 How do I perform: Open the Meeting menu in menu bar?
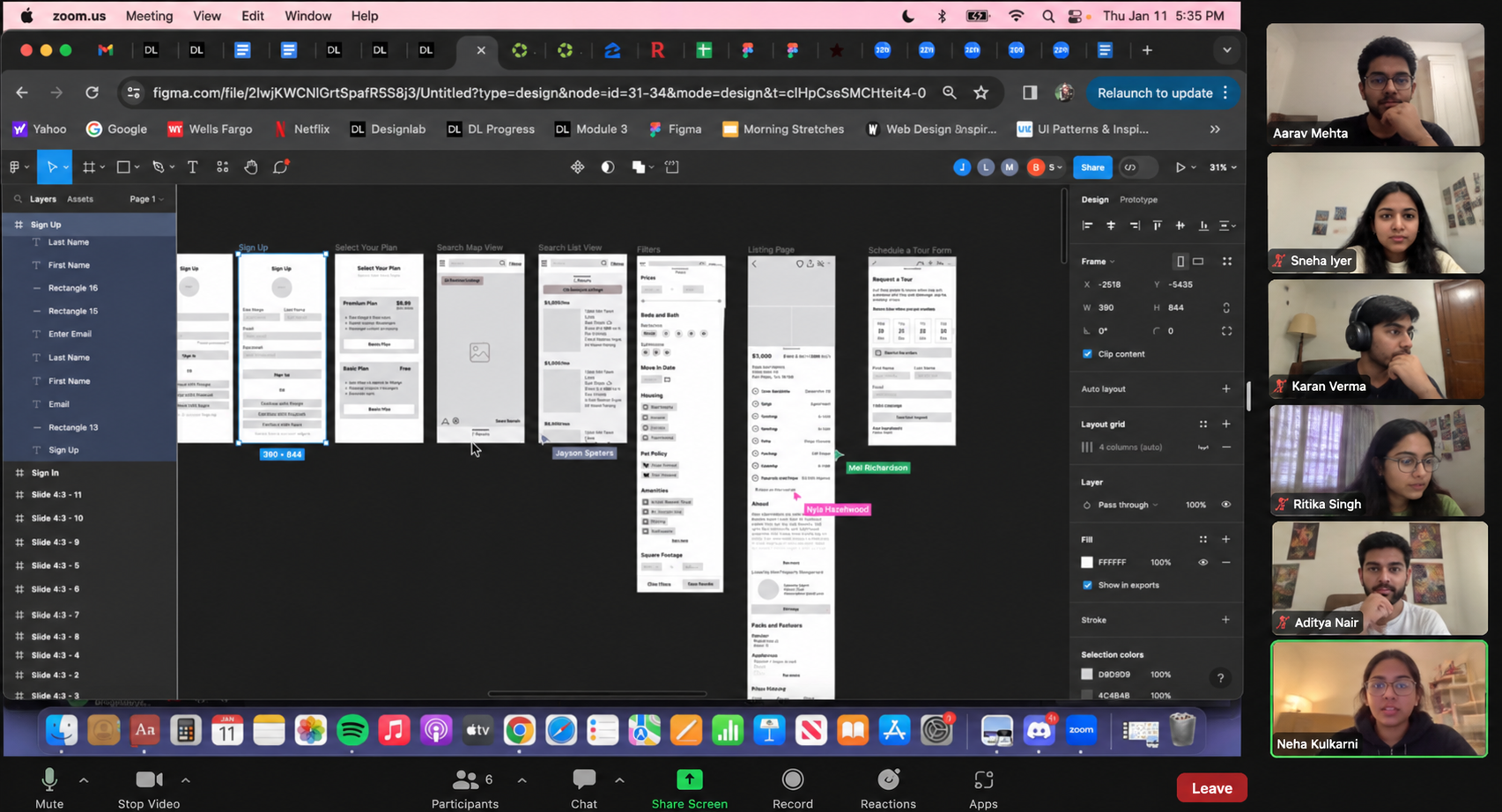coord(149,16)
